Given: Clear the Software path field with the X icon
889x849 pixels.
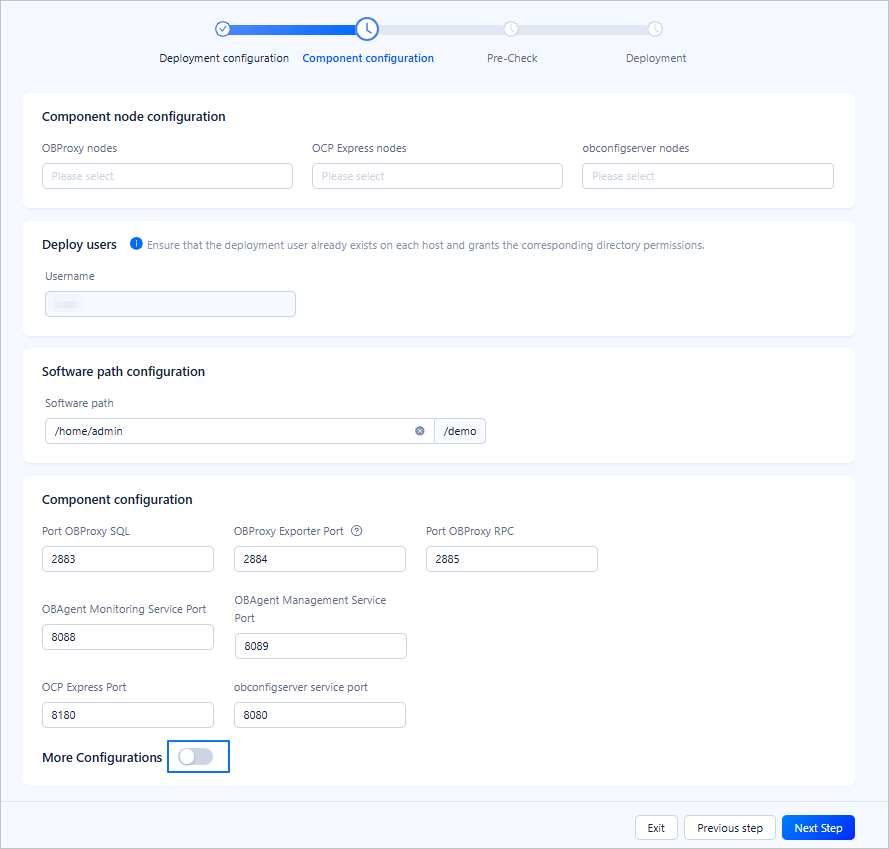Looking at the screenshot, I should pyautogui.click(x=420, y=431).
